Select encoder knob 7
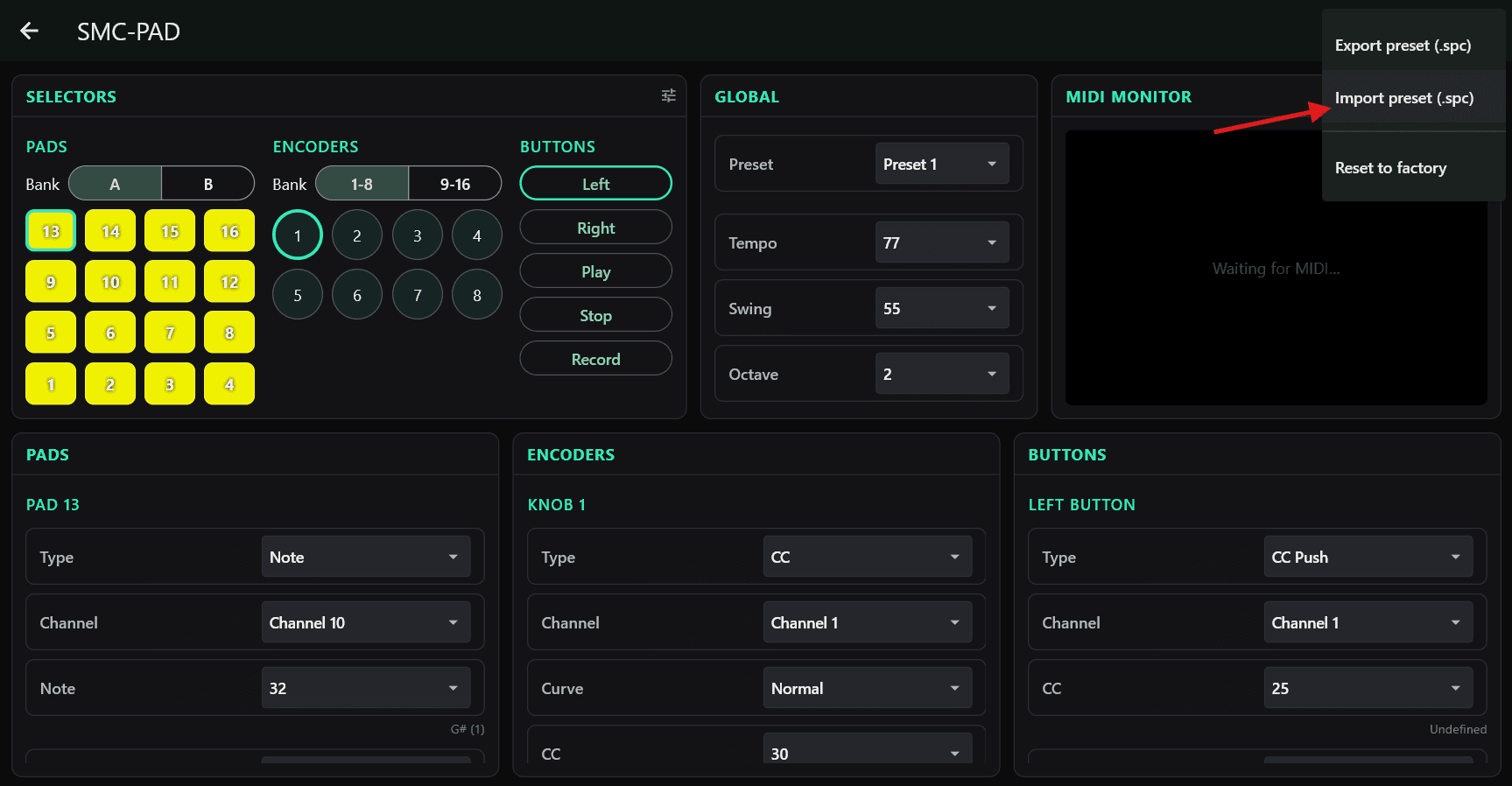The width and height of the screenshot is (1512, 786). click(x=418, y=294)
